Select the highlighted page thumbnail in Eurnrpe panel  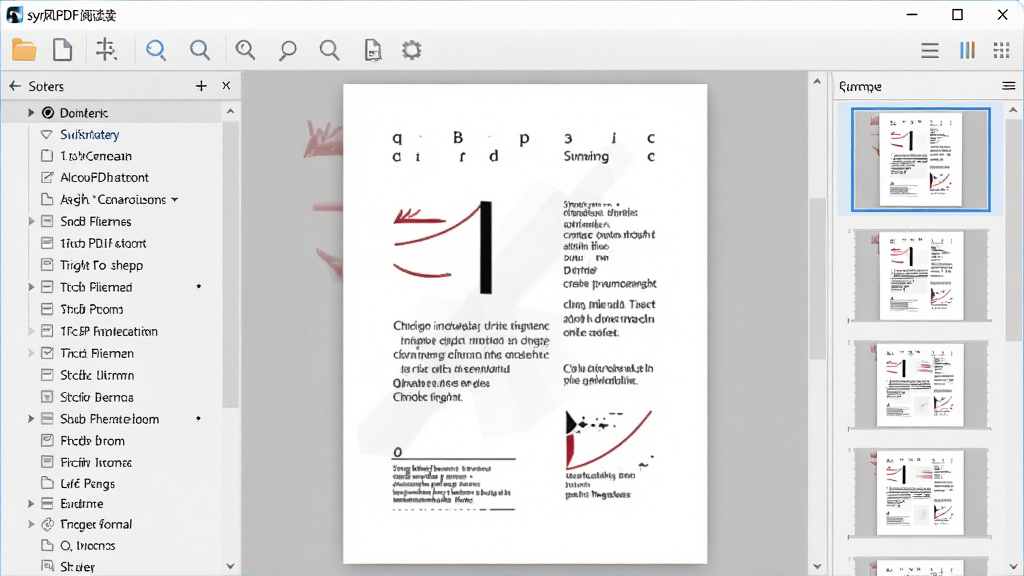[x=921, y=160]
